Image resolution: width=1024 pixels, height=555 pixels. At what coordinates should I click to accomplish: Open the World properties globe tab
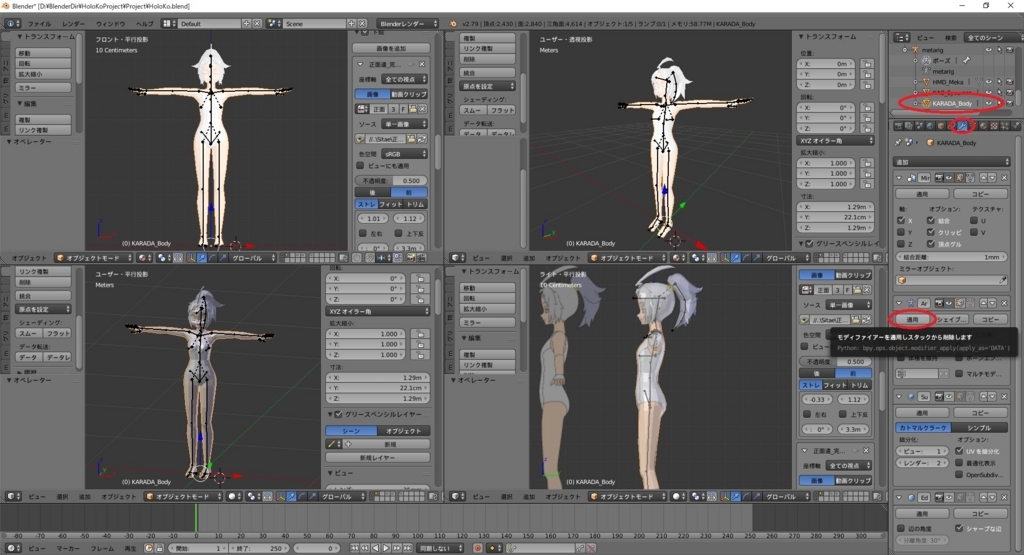[930, 126]
